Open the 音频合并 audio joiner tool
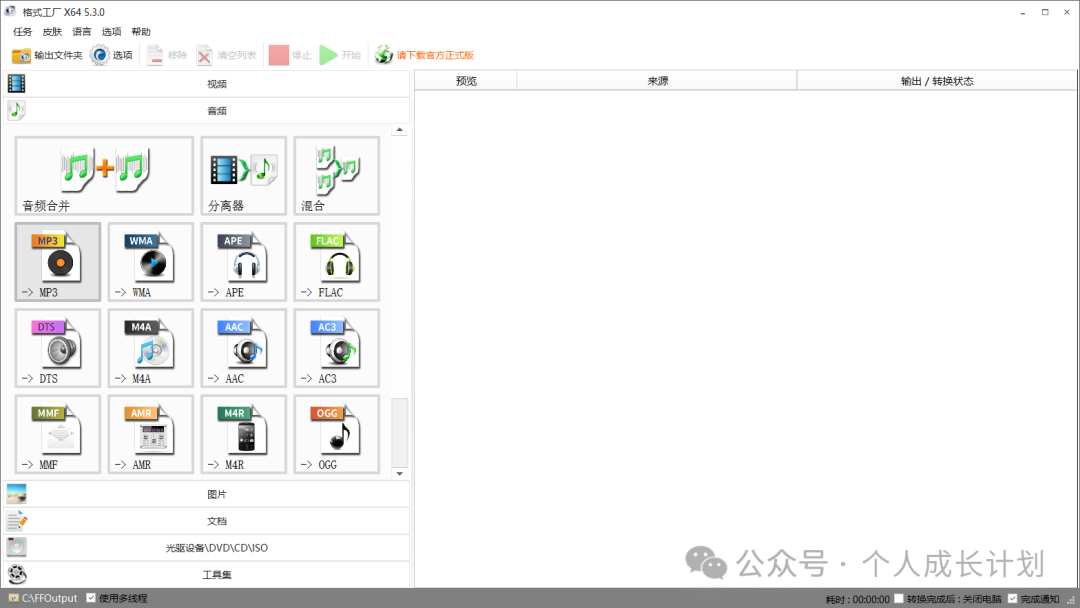1080x608 pixels. tap(104, 176)
